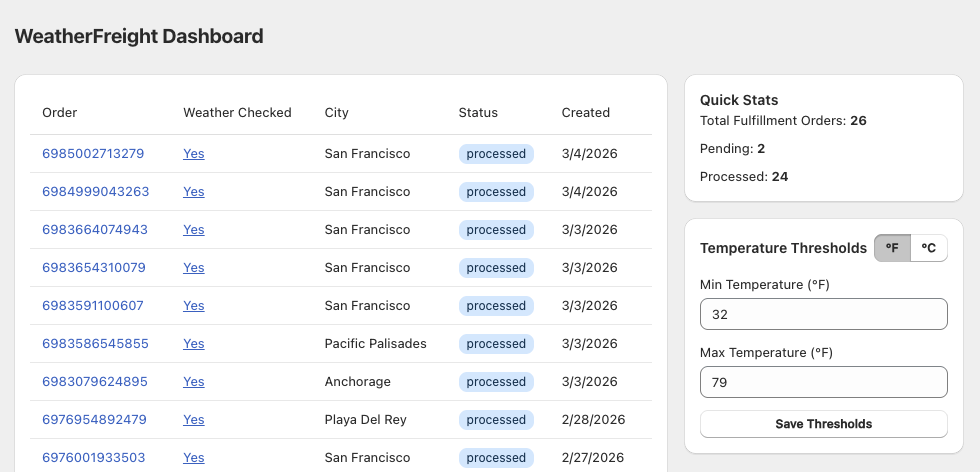Click the Min Temperature (°F) label
The height and width of the screenshot is (472, 980).
pyautogui.click(x=764, y=284)
